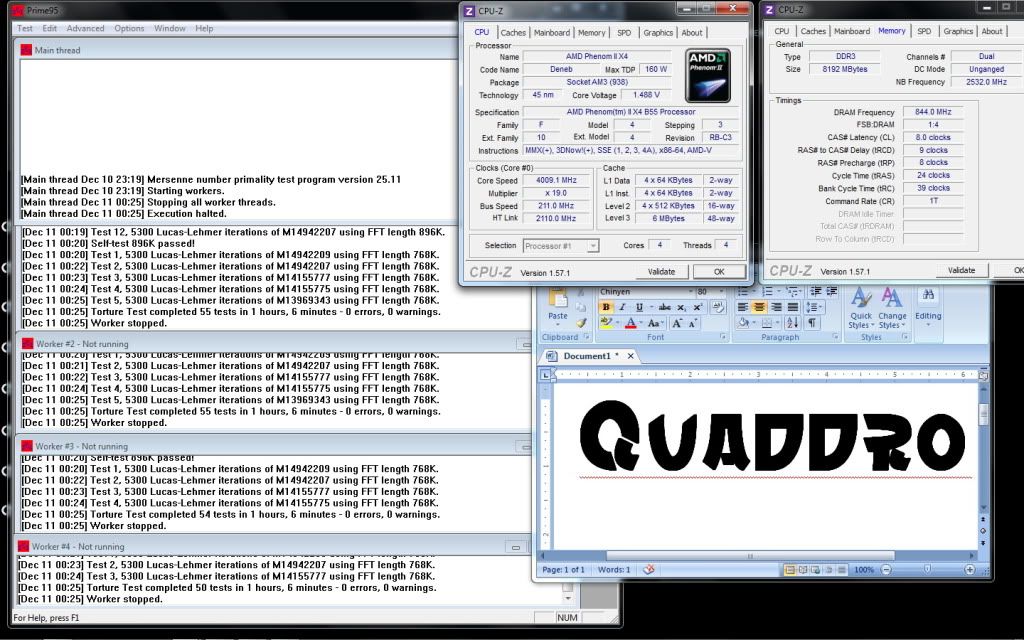Screen dimensions: 1024x640
Task: Click the tab stop selector on the ruler
Action: (545, 375)
